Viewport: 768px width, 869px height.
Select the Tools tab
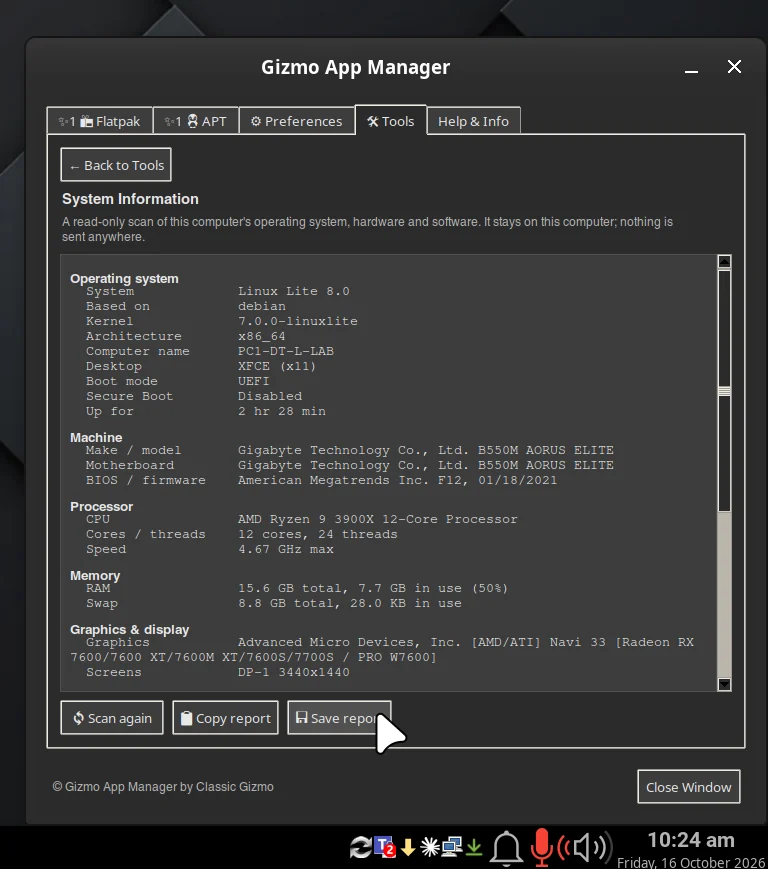391,121
